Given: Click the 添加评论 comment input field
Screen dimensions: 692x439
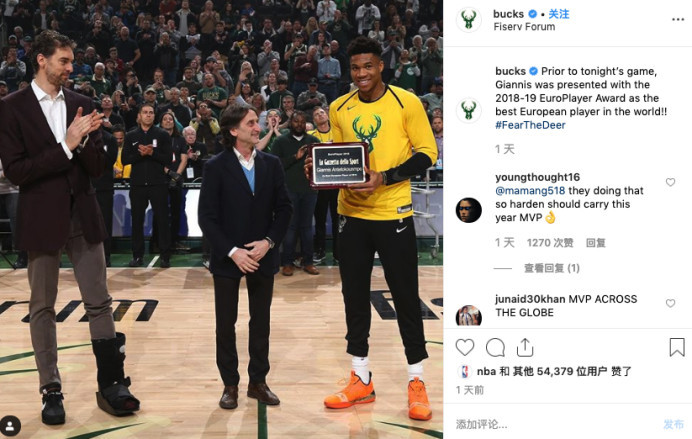Looking at the screenshot, I should pos(556,424).
